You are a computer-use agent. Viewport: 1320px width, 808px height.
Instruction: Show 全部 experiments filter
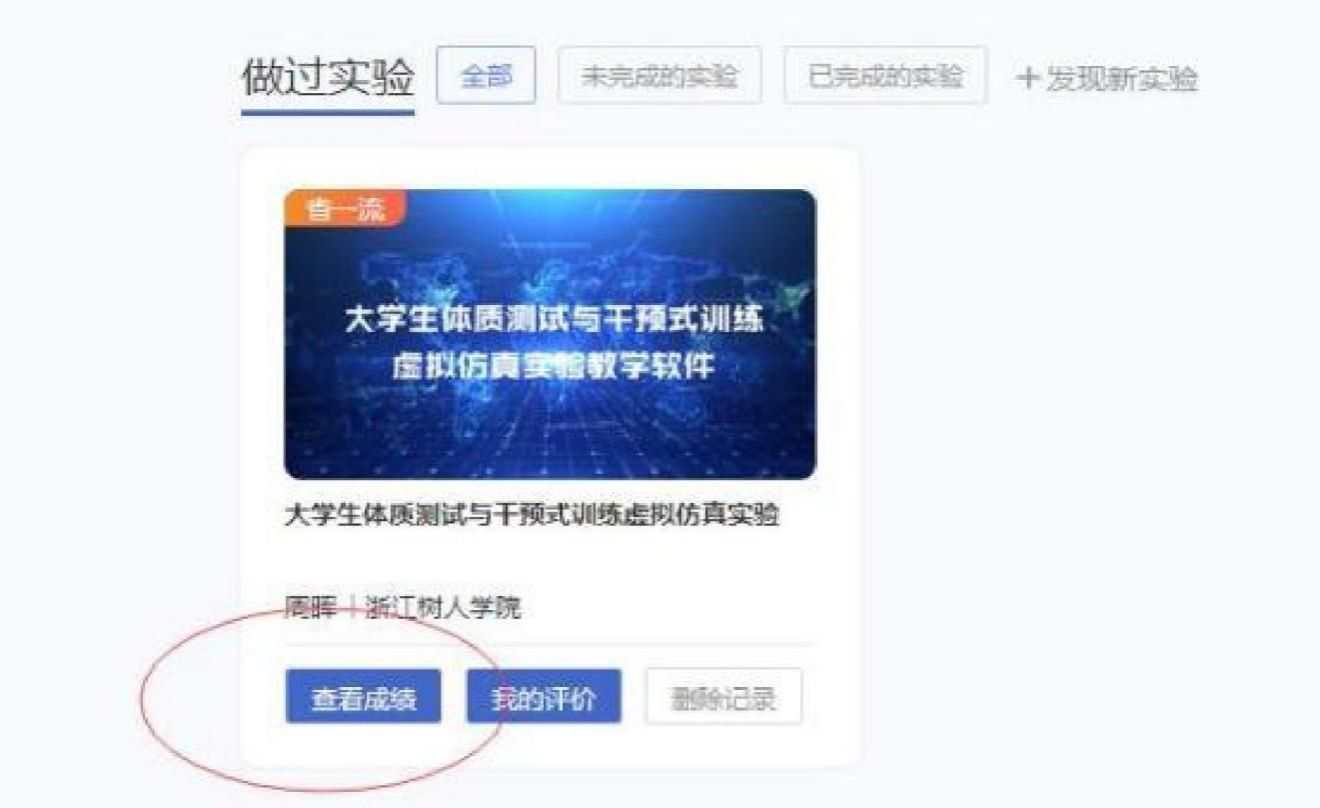coord(486,76)
